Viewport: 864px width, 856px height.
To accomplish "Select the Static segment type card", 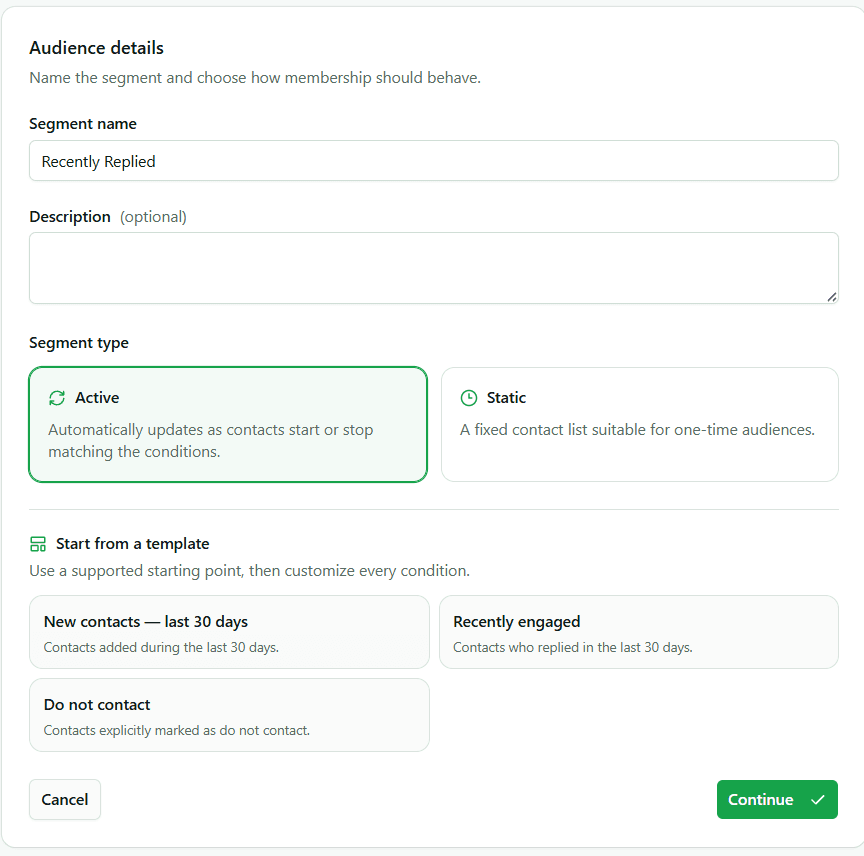I will [640, 424].
